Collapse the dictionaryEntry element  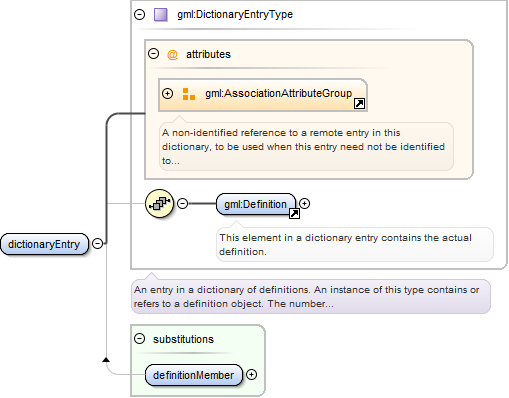pos(97,244)
